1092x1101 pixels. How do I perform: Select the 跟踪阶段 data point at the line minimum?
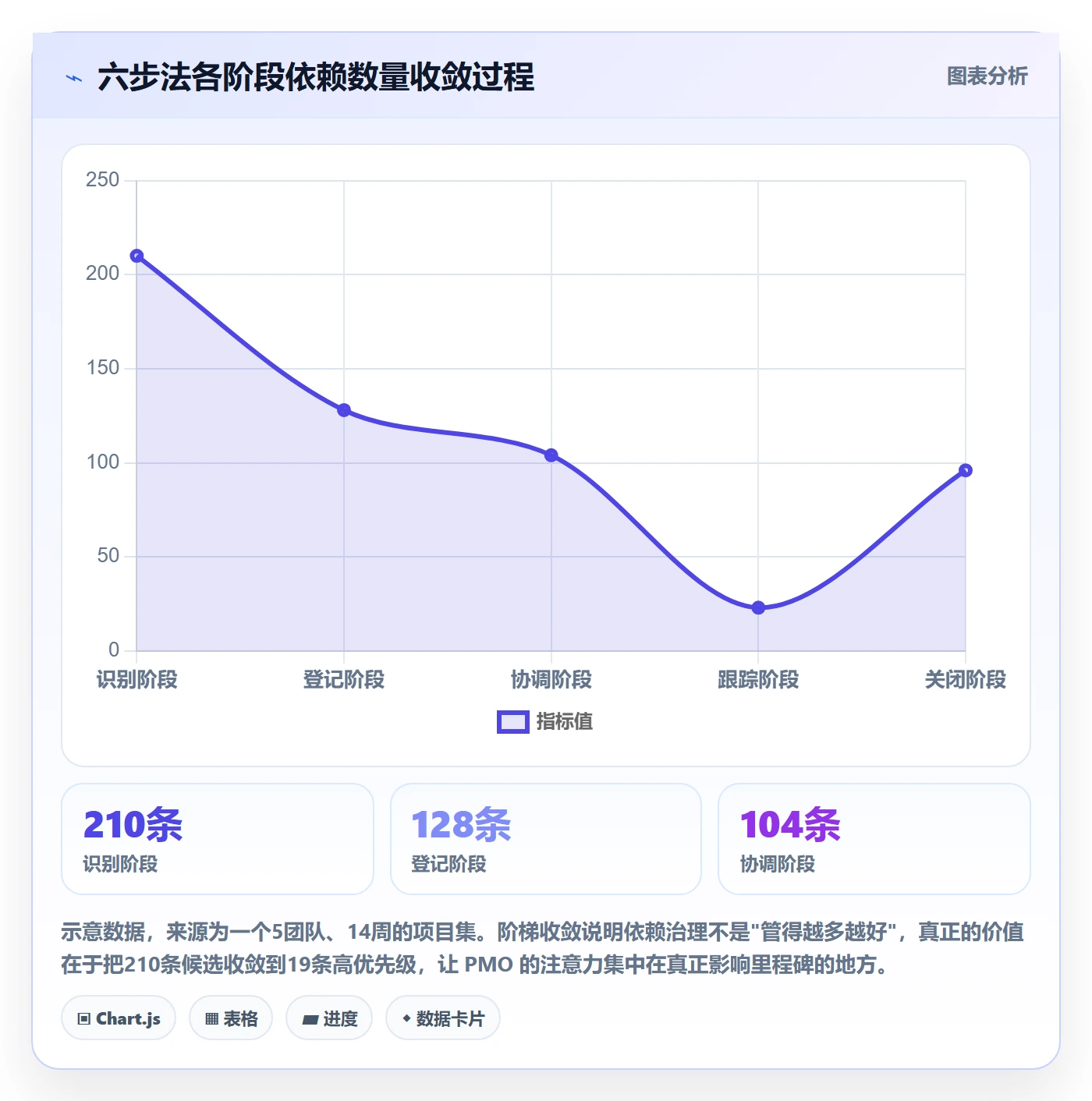click(758, 607)
